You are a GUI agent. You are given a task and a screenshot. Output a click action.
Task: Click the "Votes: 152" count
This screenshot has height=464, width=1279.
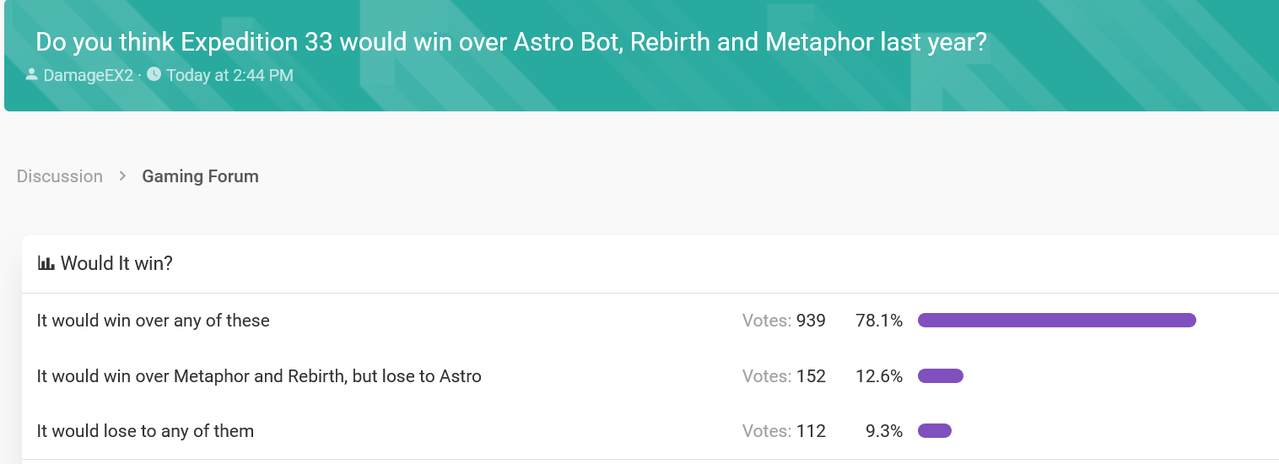[783, 376]
